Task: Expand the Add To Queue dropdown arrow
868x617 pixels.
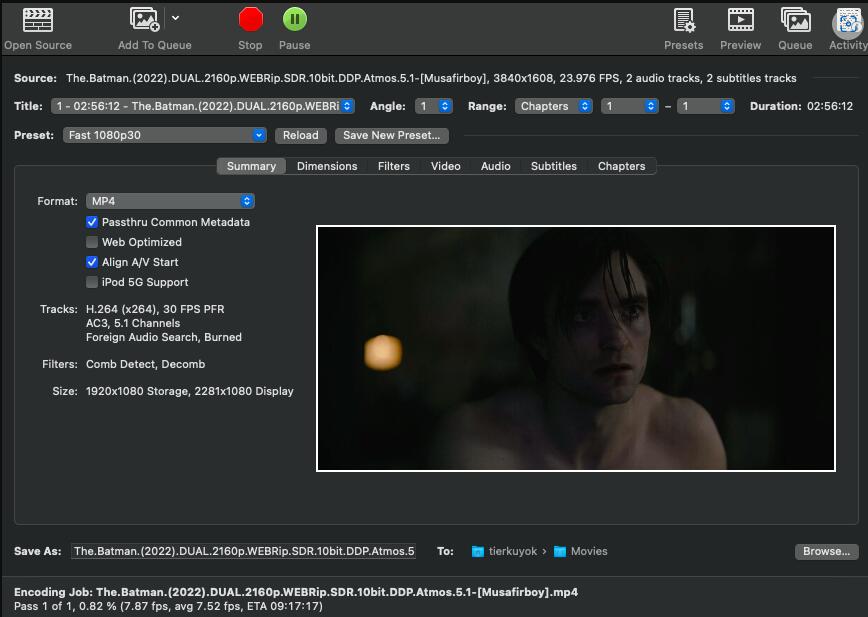Action: click(175, 18)
